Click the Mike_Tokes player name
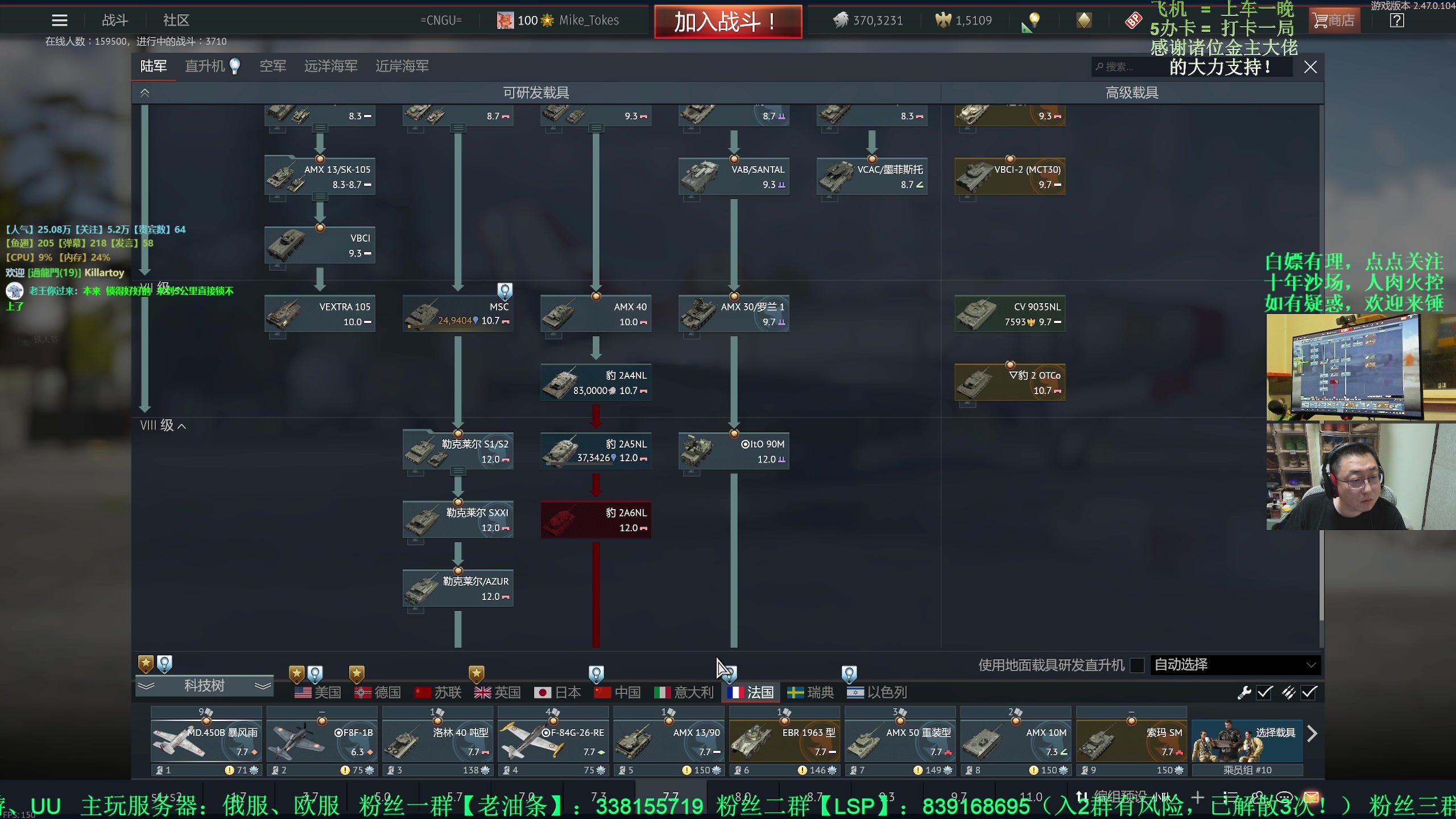This screenshot has width=1456, height=819. tap(589, 20)
